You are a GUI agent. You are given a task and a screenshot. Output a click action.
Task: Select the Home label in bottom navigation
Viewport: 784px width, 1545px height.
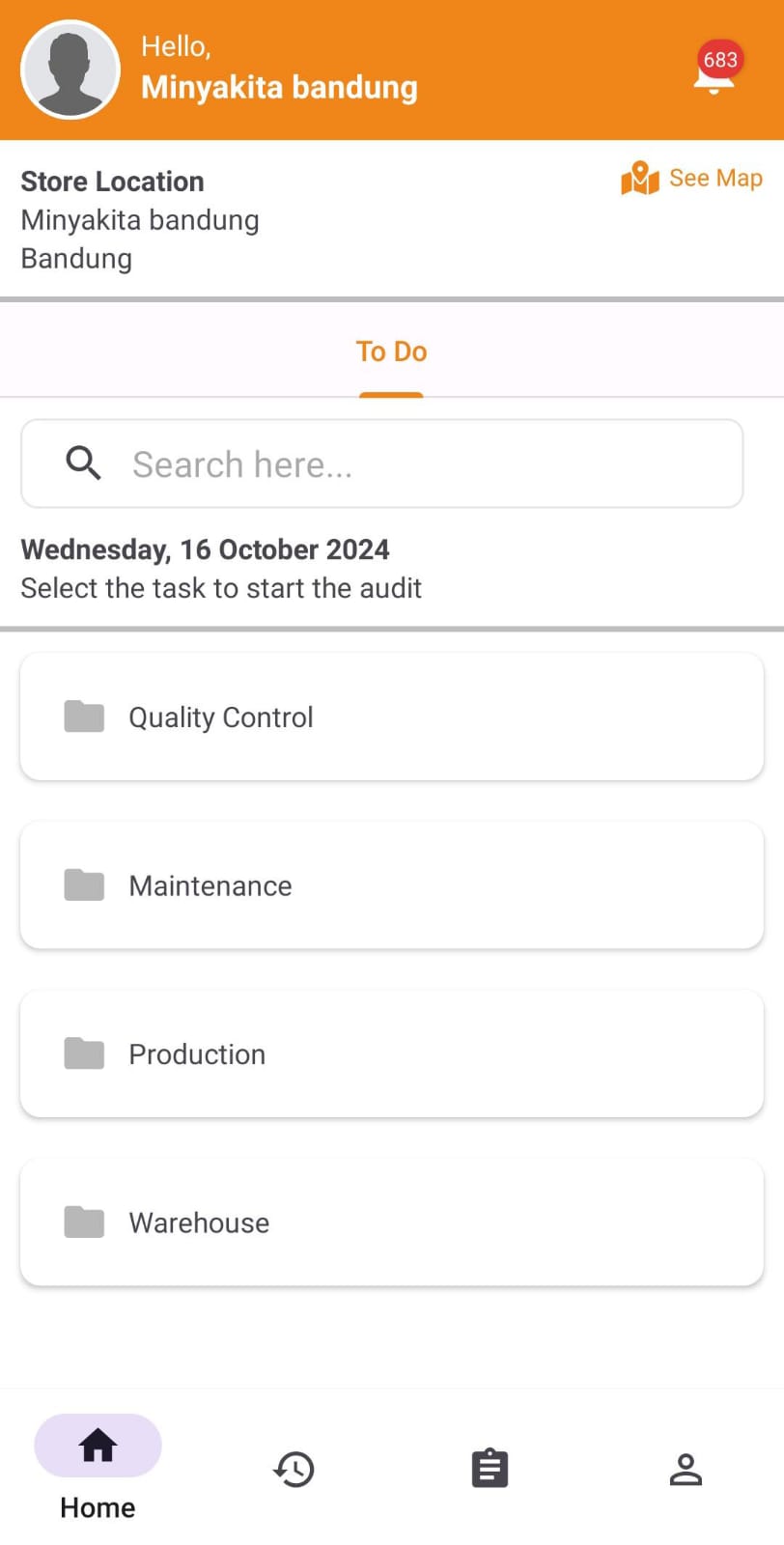coord(98,1507)
